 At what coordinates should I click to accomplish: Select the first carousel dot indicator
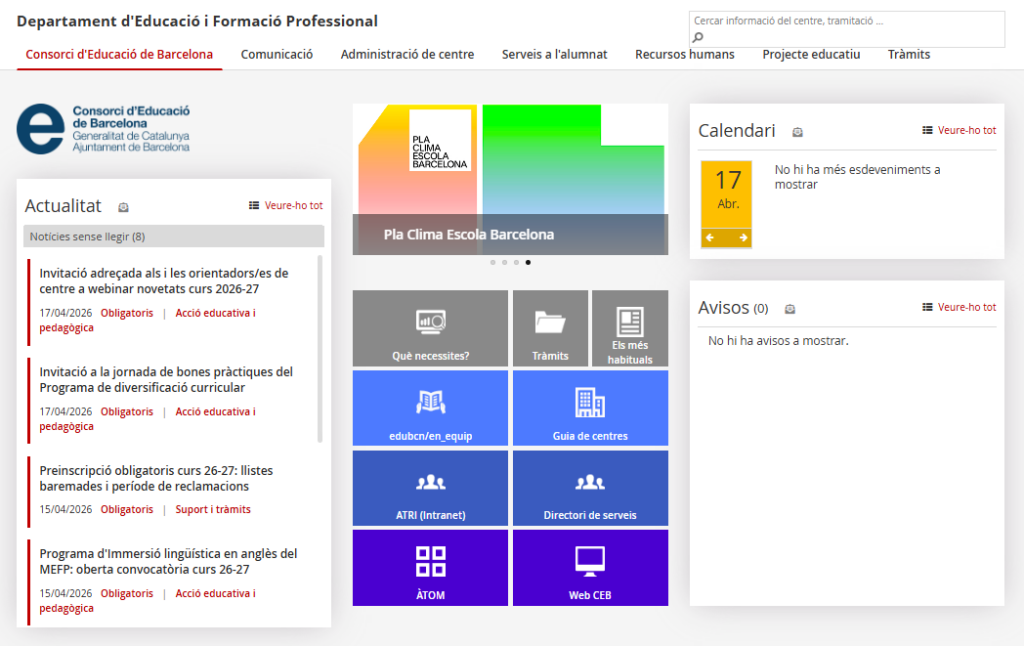492,263
